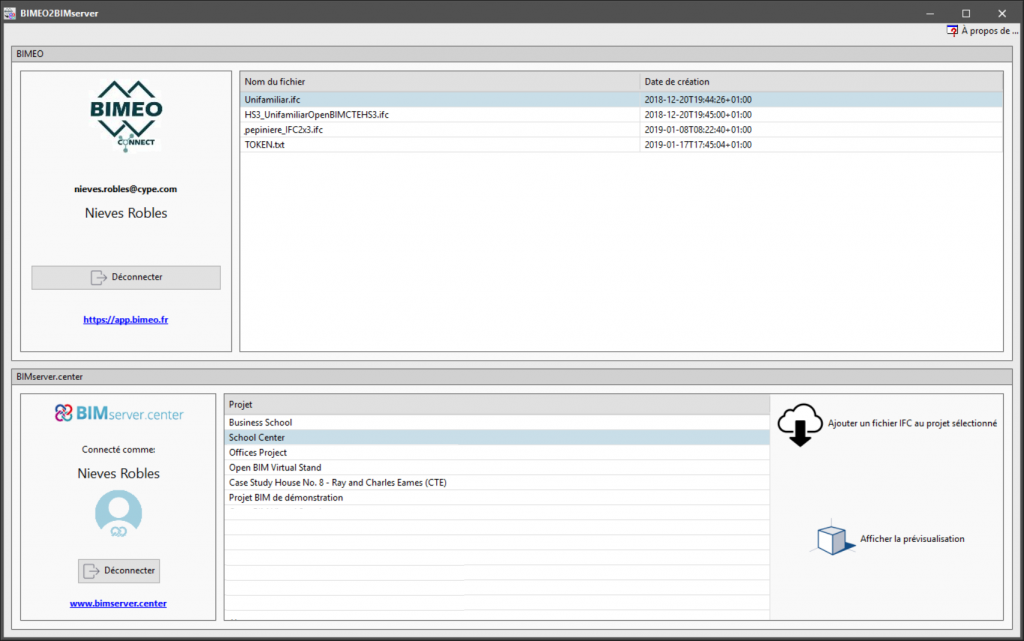The height and width of the screenshot is (641, 1024).
Task: Select the Open BIM Virtual Stand project
Action: point(497,467)
